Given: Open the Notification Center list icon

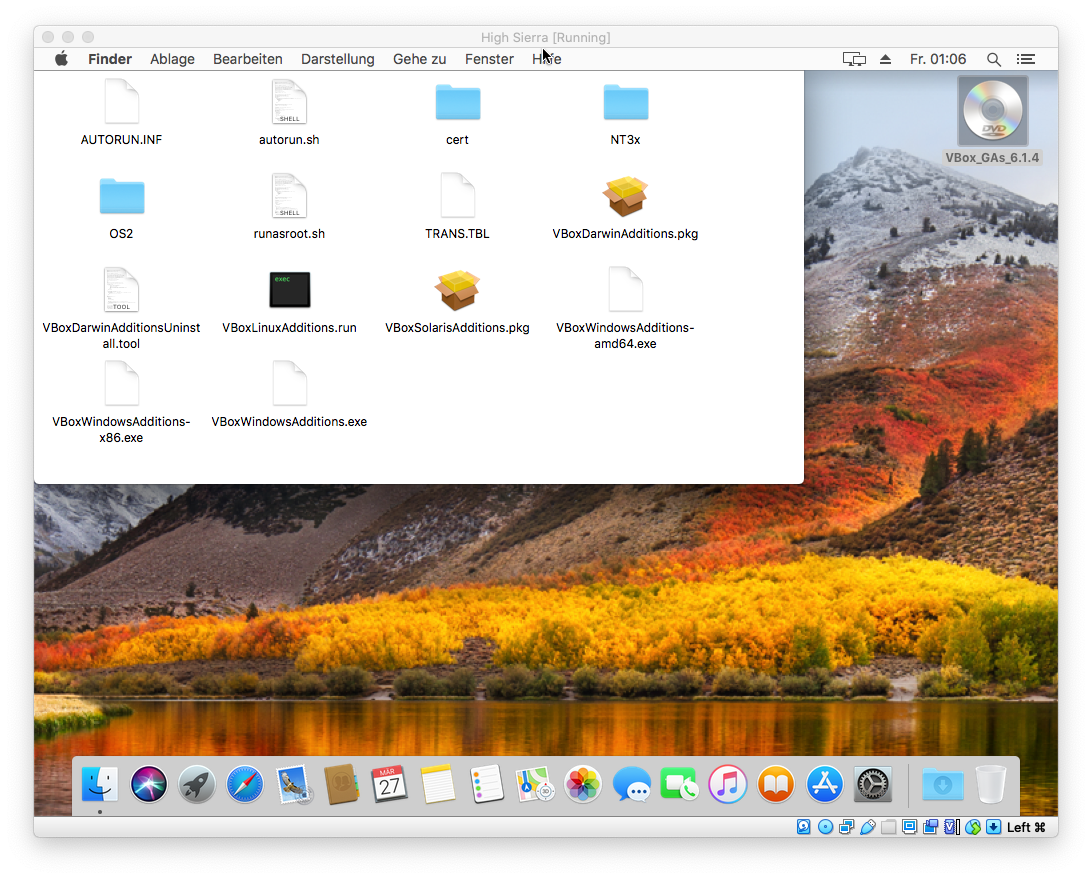Looking at the screenshot, I should [x=1025, y=59].
